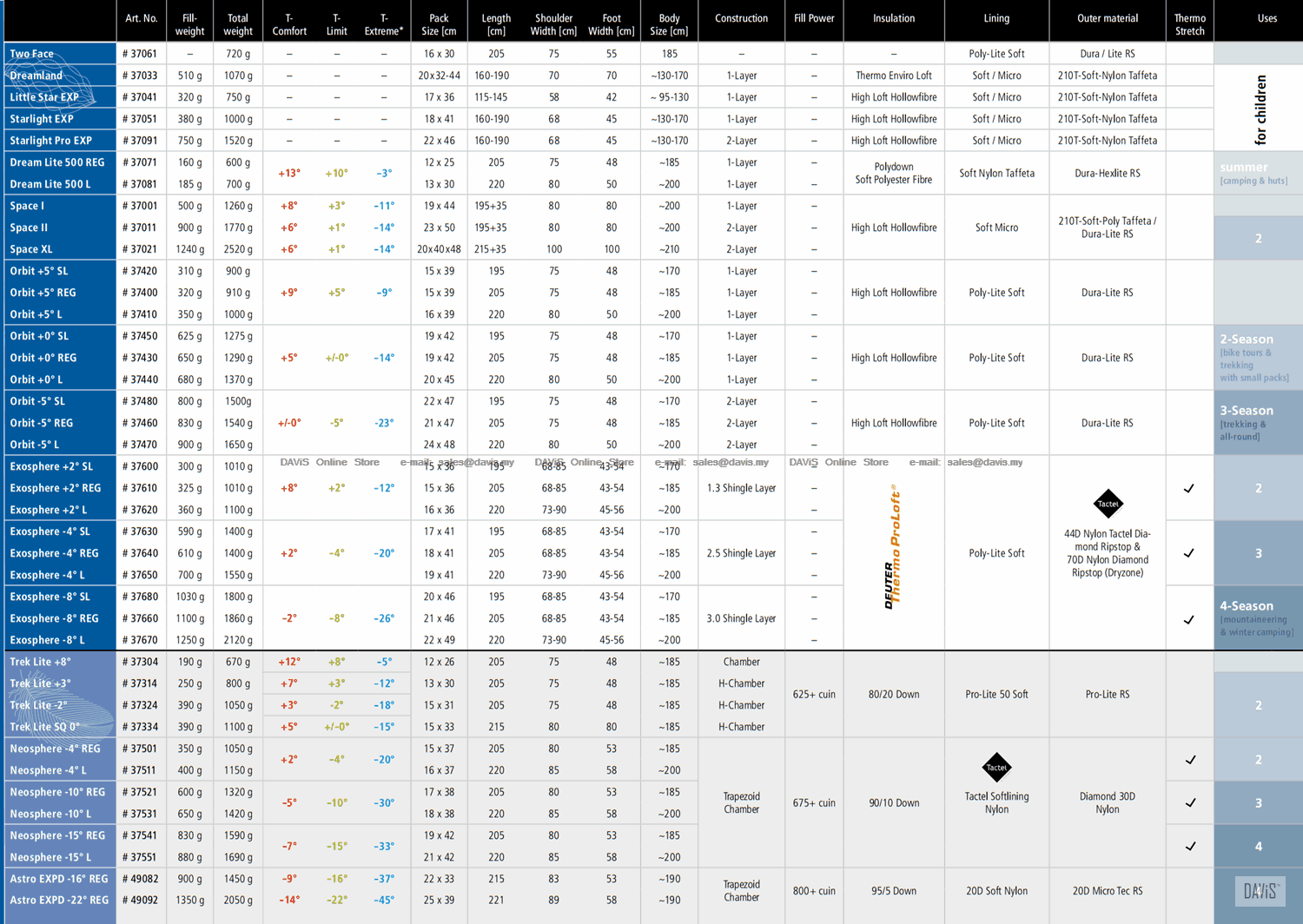Click the 'Thermo Enviro Loft' insulation cell
The image size is (1303, 924).
[894, 76]
